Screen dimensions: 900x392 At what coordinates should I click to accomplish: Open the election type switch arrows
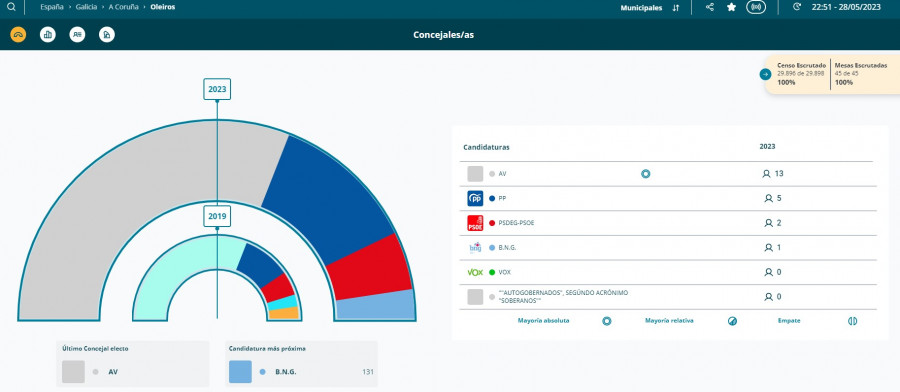pyautogui.click(x=676, y=8)
